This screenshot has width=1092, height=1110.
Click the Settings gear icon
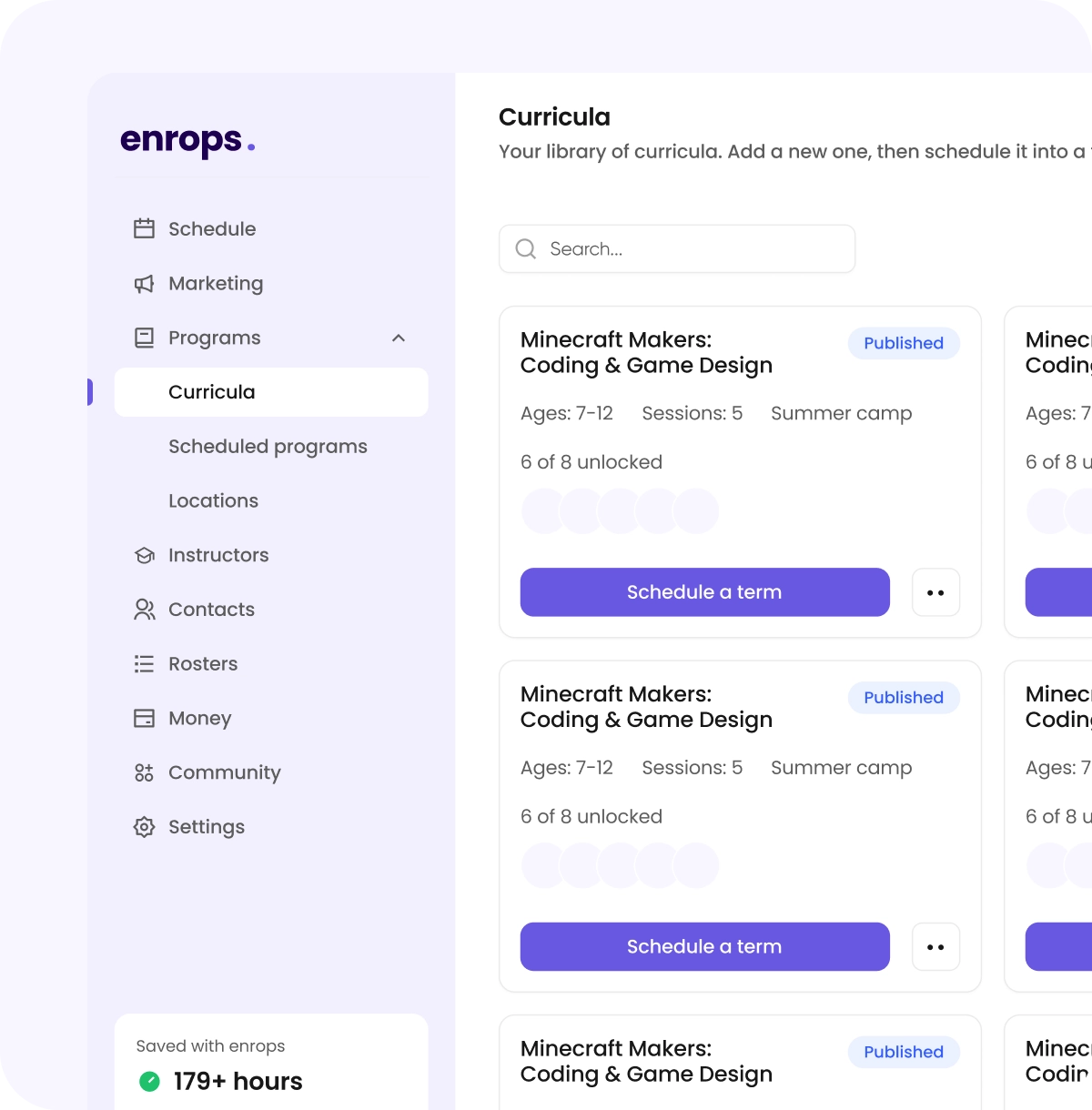[x=144, y=827]
